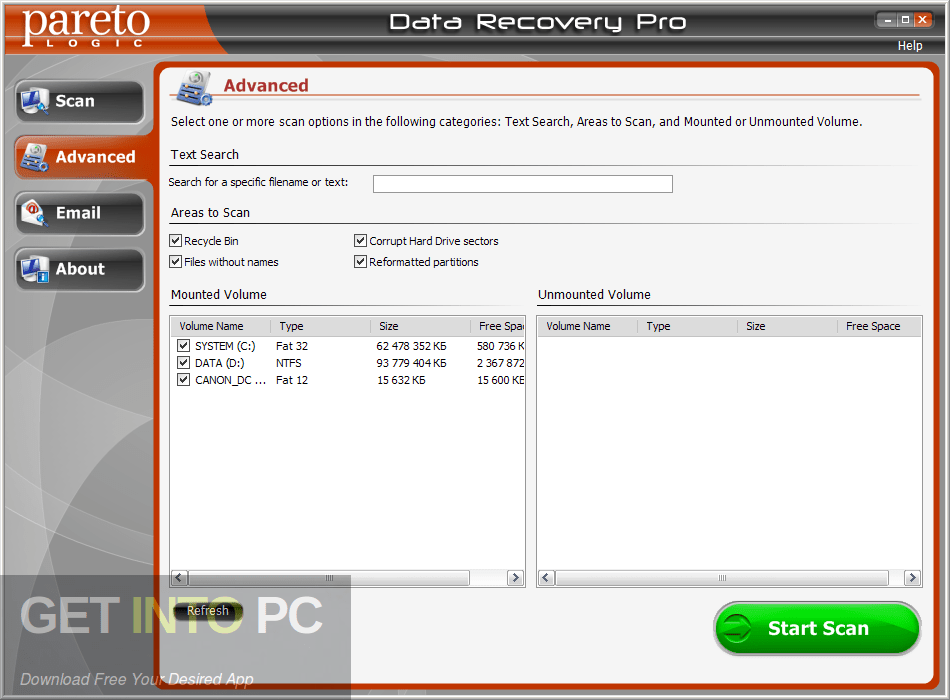Click the green arrow icon on Start Scan
This screenshot has height=700, width=950.
[x=737, y=628]
